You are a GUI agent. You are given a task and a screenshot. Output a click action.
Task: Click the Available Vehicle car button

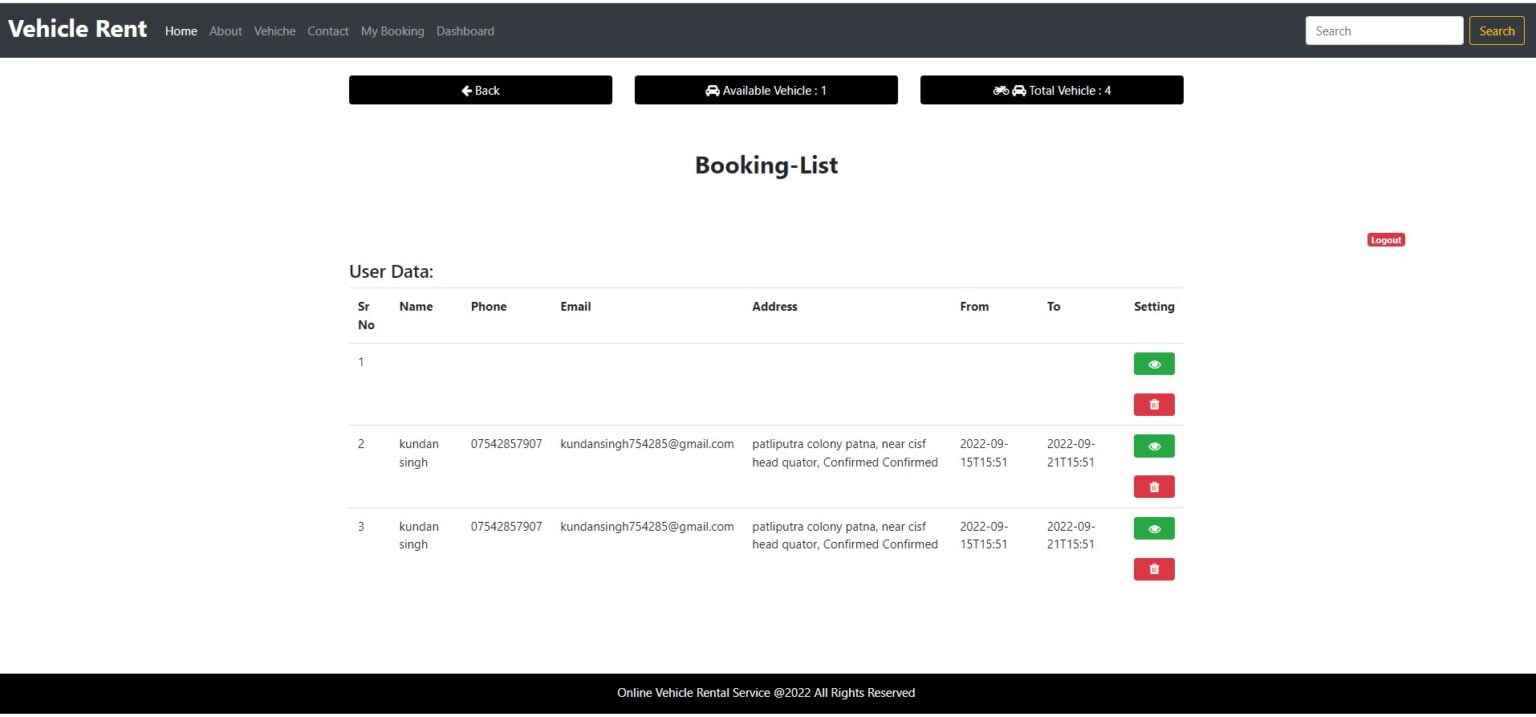pos(766,90)
